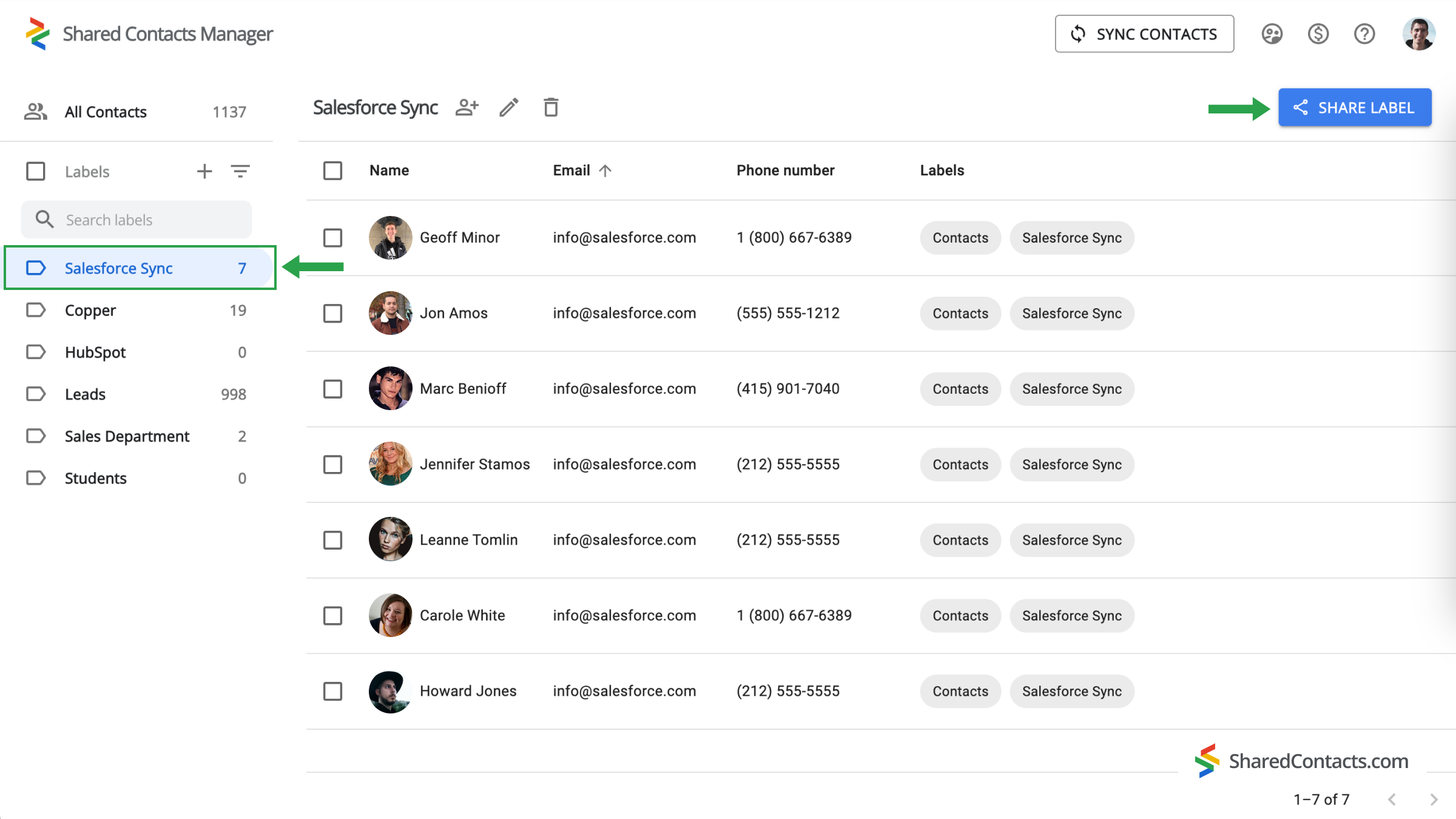Click the pencil edit label icon
Screen dimensions: 1456x819
coord(509,107)
